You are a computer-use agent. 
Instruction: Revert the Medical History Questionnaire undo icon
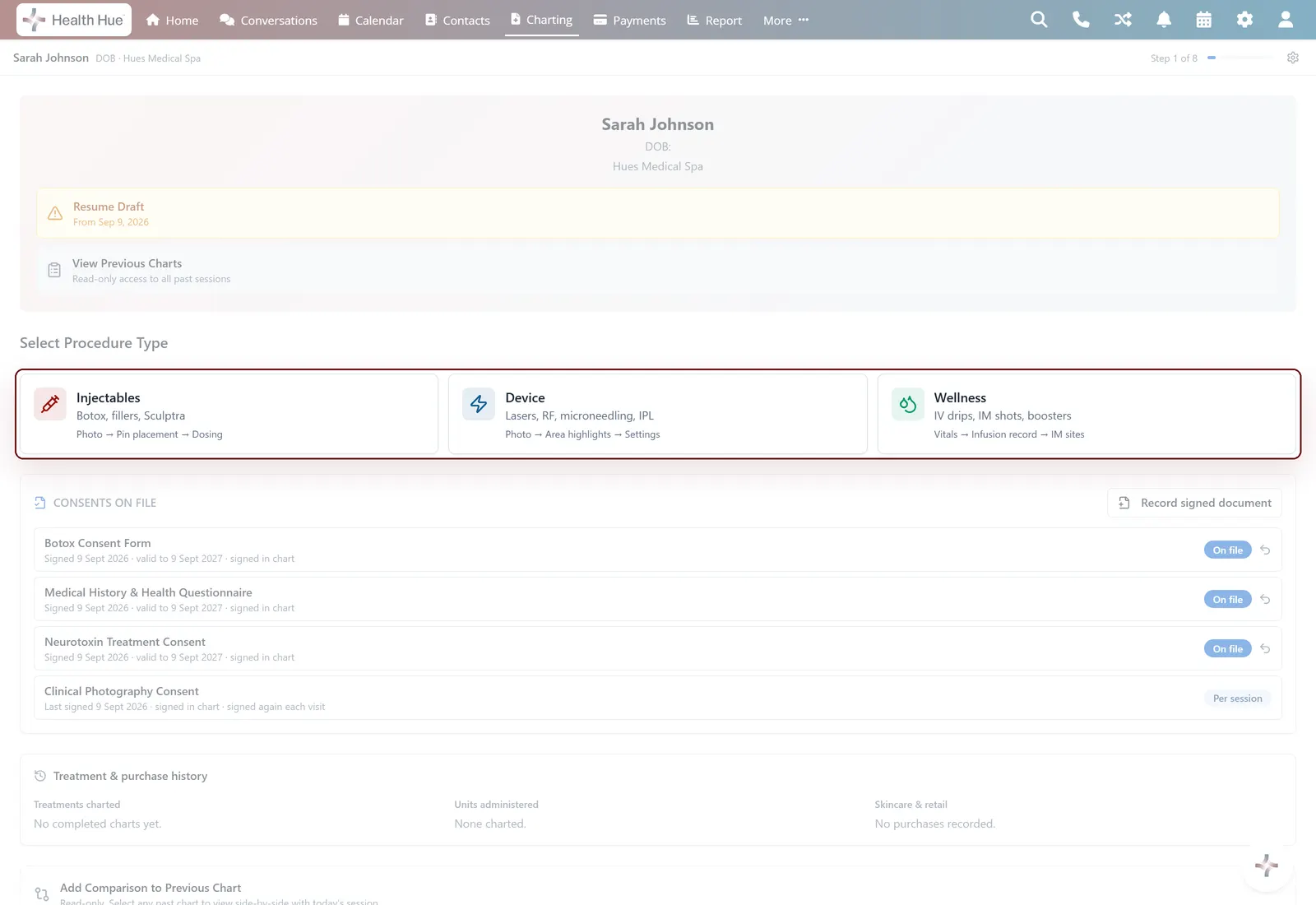tap(1265, 599)
